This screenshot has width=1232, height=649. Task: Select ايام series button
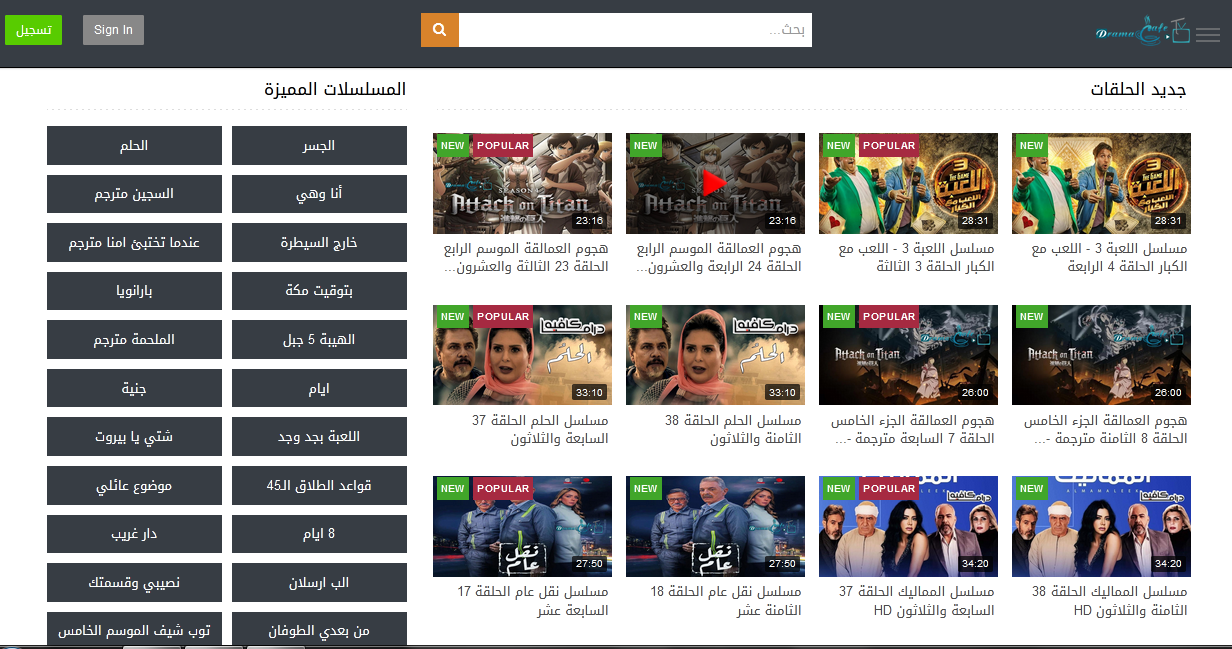[319, 388]
